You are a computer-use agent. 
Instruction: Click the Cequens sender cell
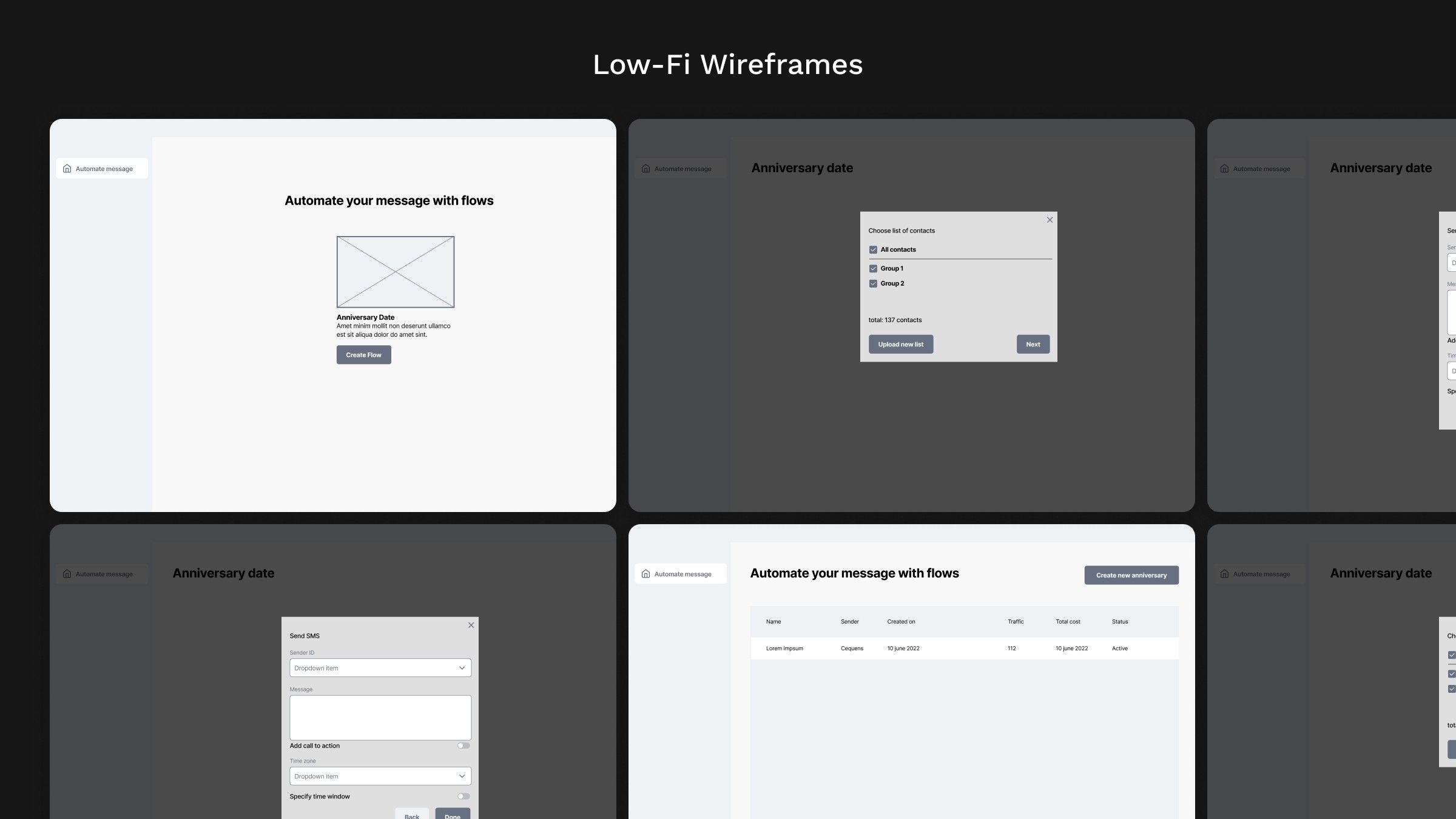pos(852,649)
